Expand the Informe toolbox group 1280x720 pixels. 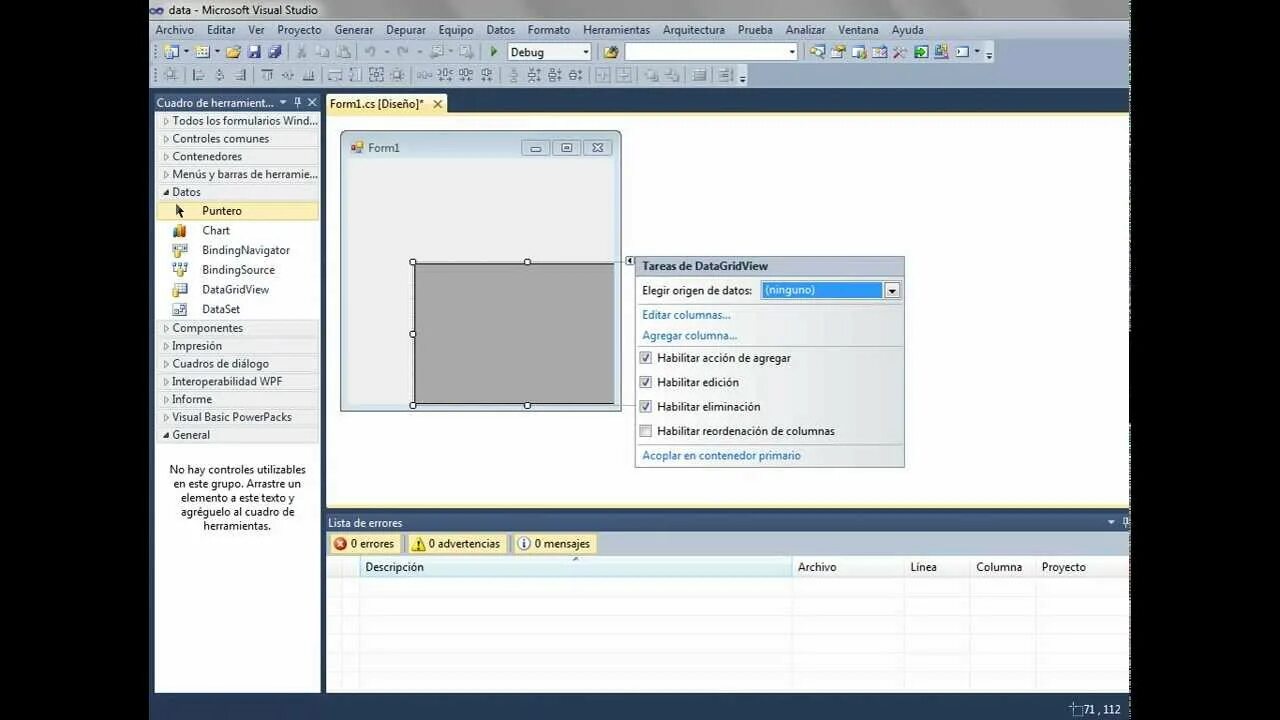(x=166, y=399)
